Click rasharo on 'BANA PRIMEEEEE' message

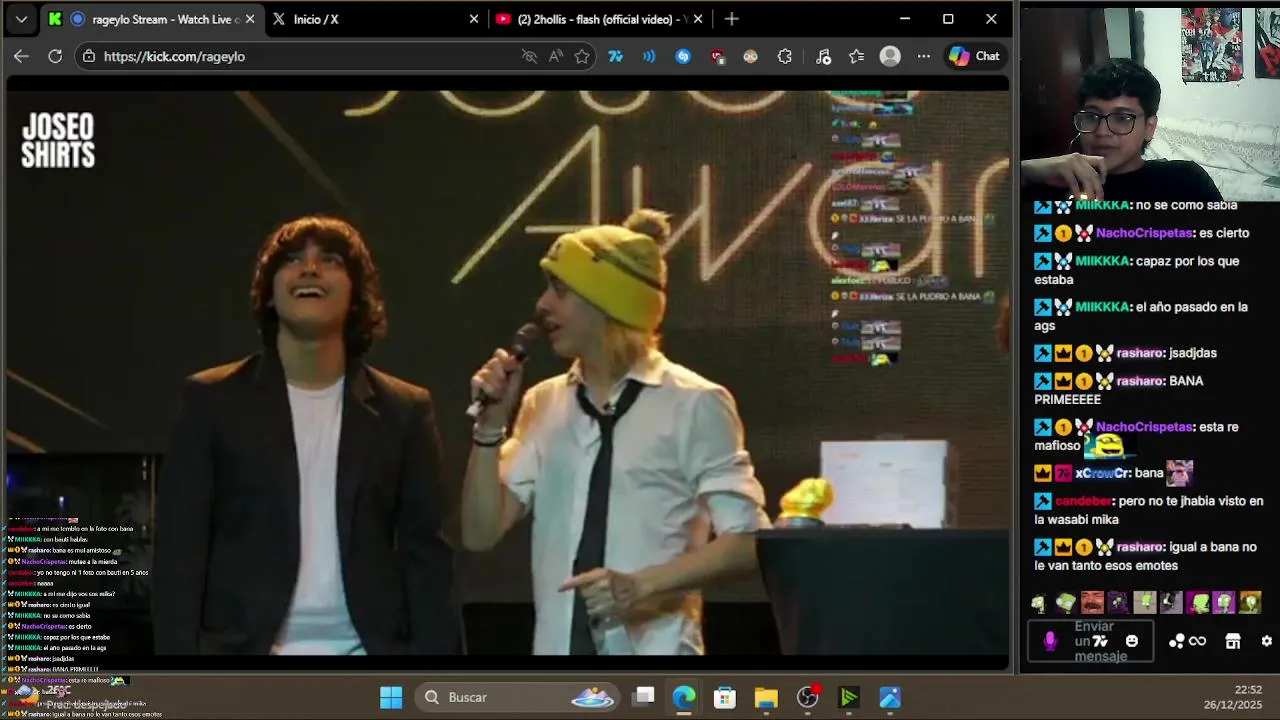pos(1140,381)
